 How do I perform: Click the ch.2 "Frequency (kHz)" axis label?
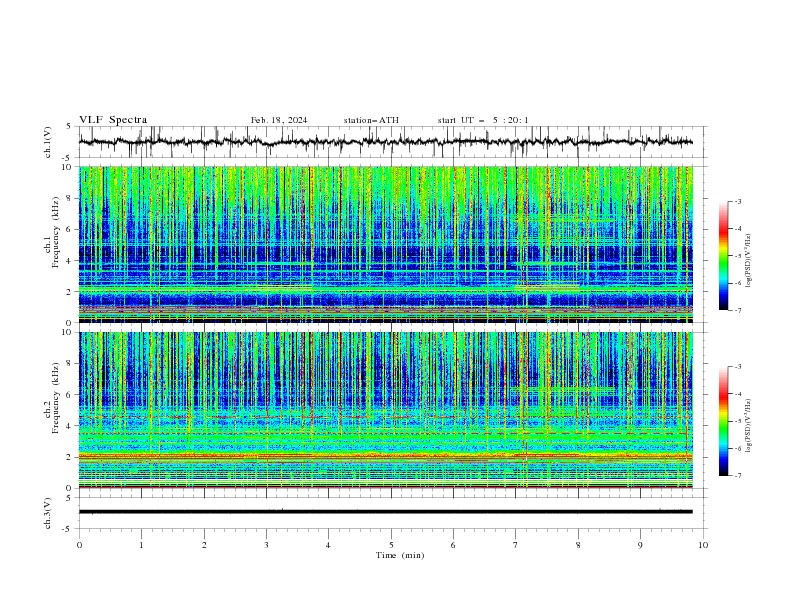pos(56,398)
